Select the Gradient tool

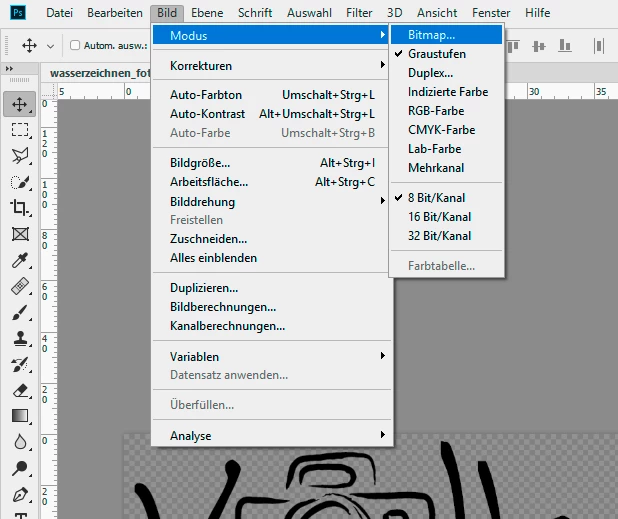[20, 416]
